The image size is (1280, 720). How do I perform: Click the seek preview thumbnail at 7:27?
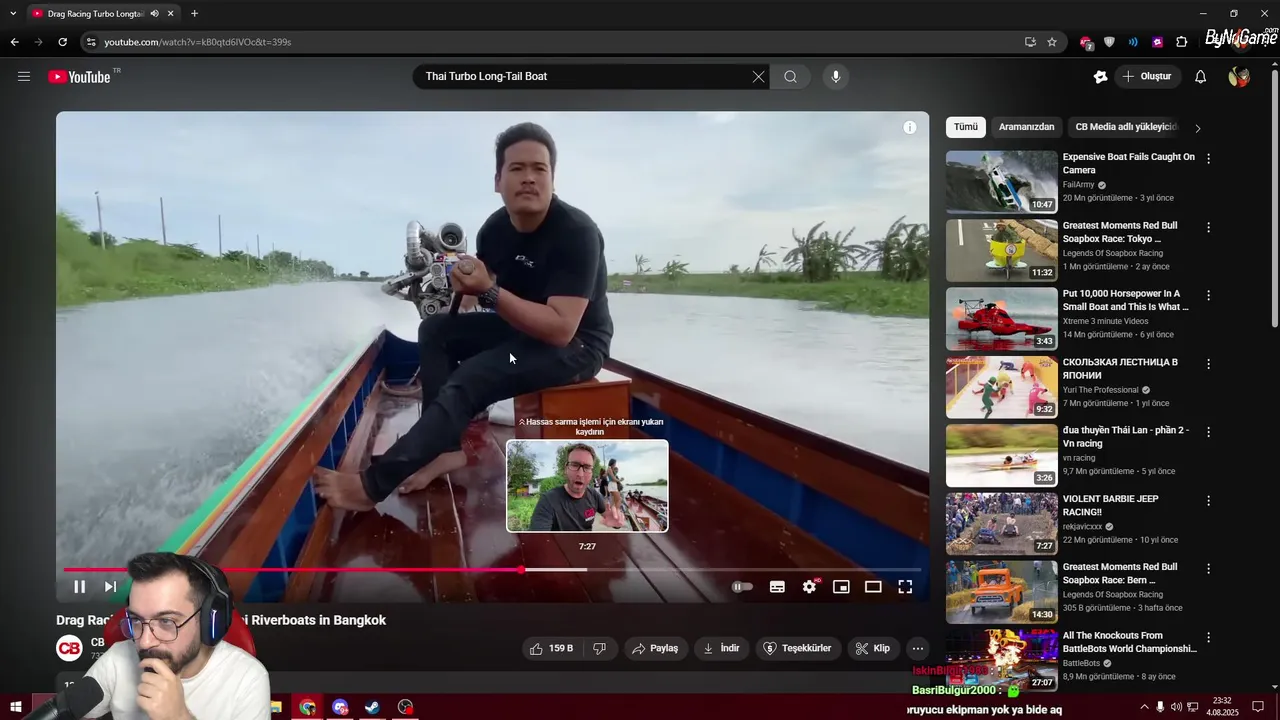(x=587, y=486)
